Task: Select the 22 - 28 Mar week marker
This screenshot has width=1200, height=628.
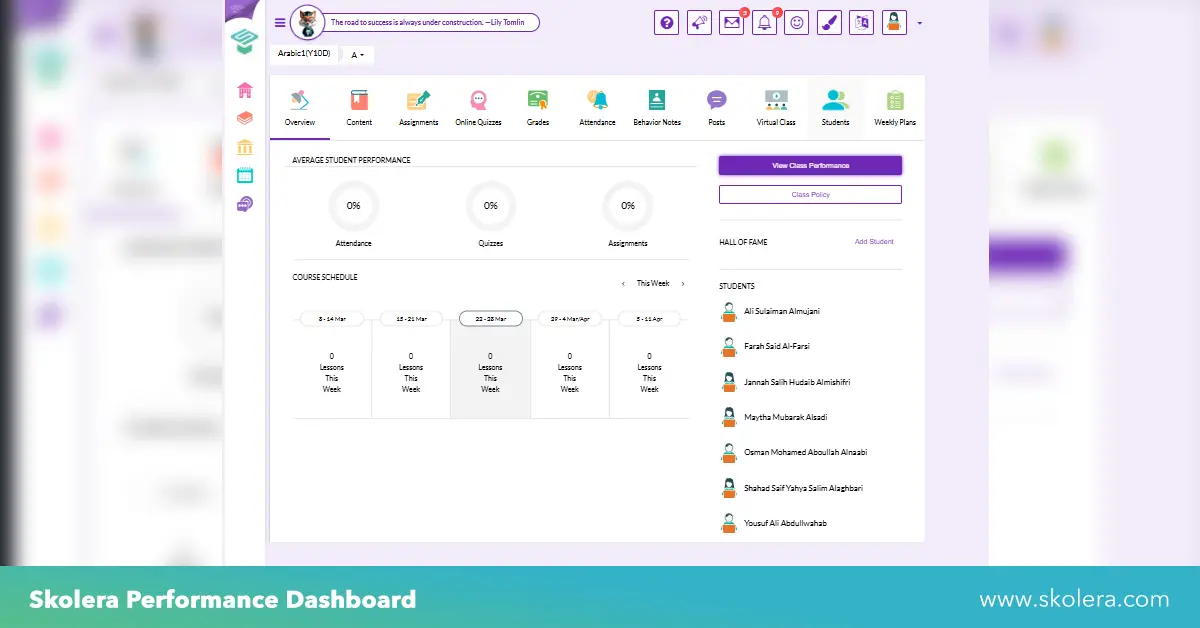Action: (490, 319)
